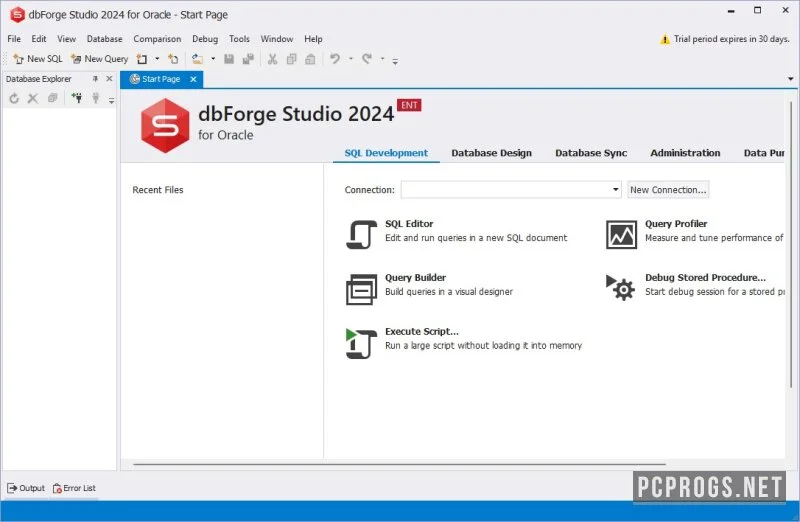Open the Connection combo box dropdown
Viewport: 800px width, 522px height.
[615, 190]
